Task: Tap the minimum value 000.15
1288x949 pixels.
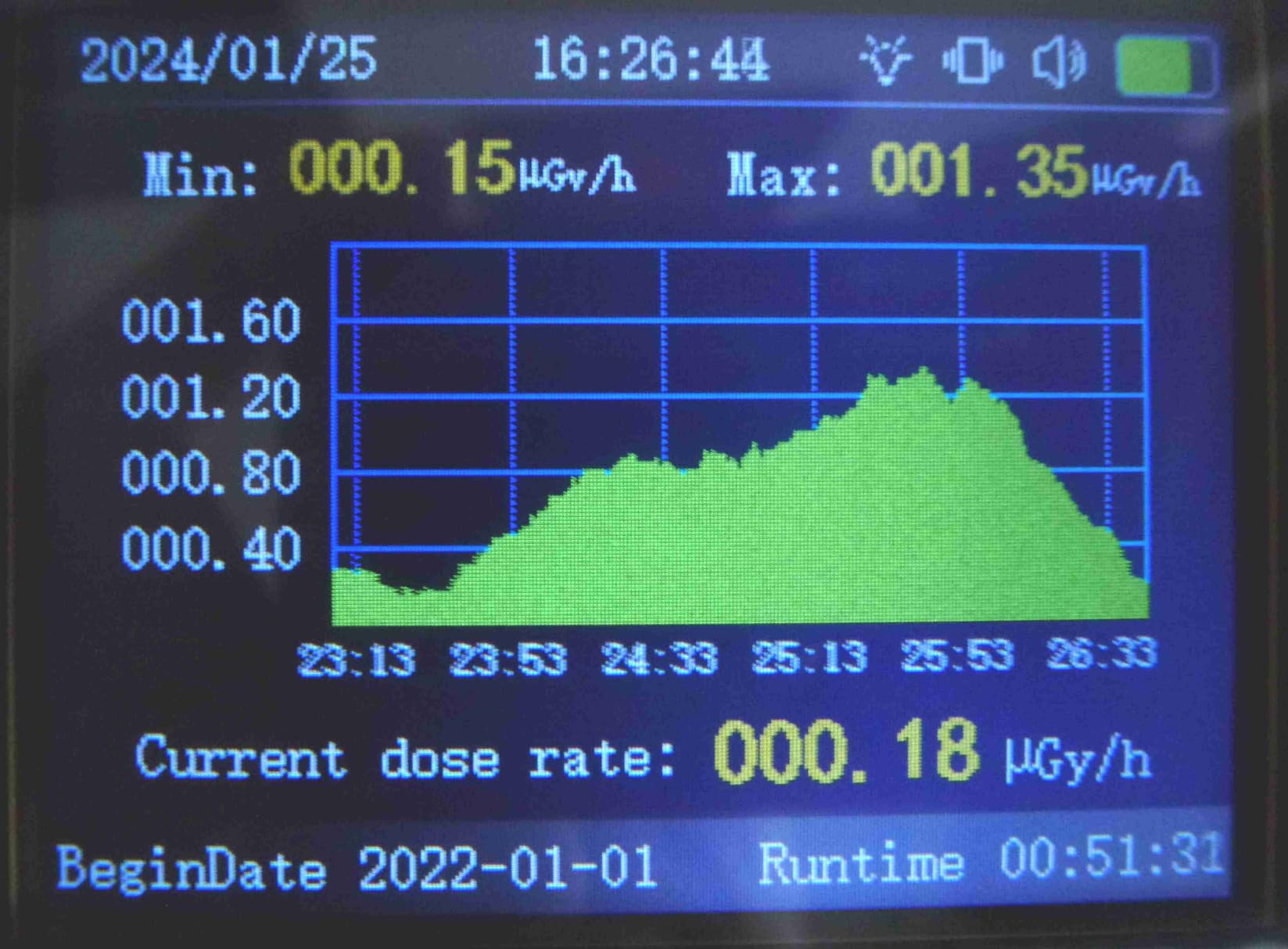Action: [401, 167]
